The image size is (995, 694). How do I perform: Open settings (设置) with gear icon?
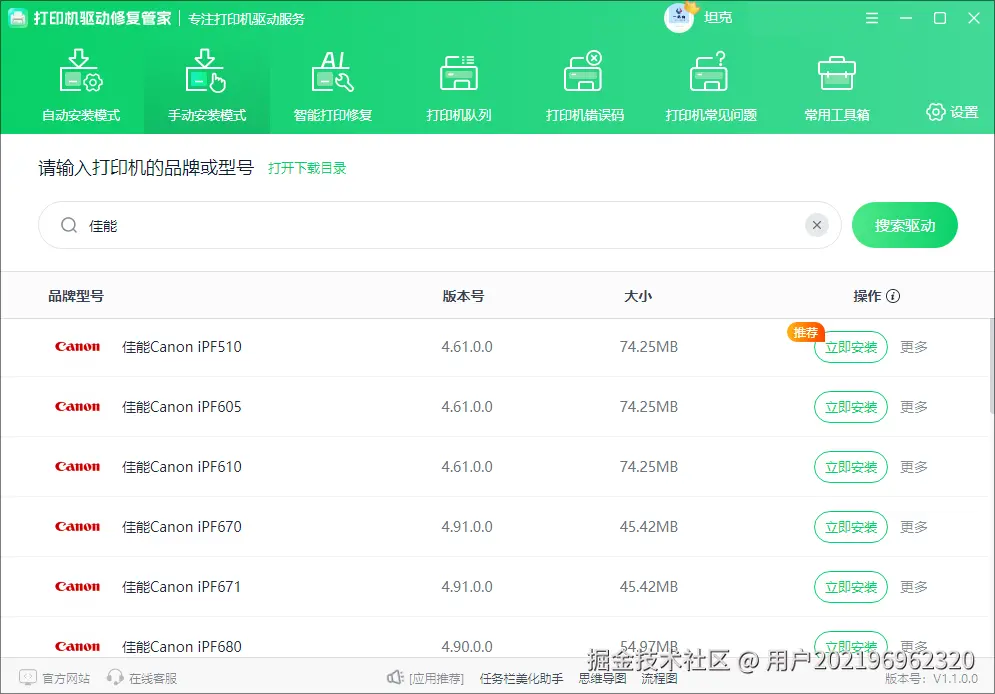pos(951,112)
